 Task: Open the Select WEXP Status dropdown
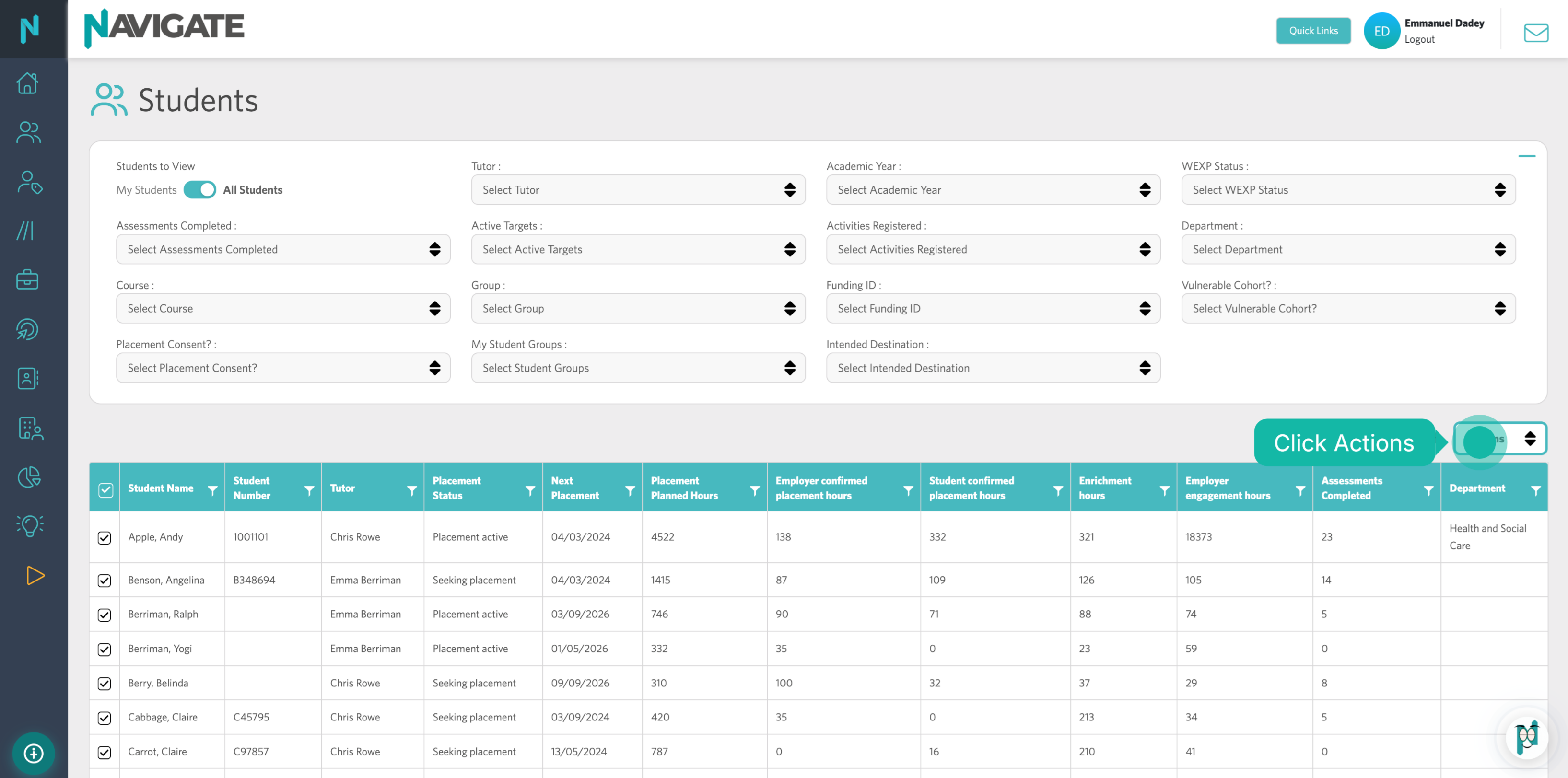[x=1348, y=190]
